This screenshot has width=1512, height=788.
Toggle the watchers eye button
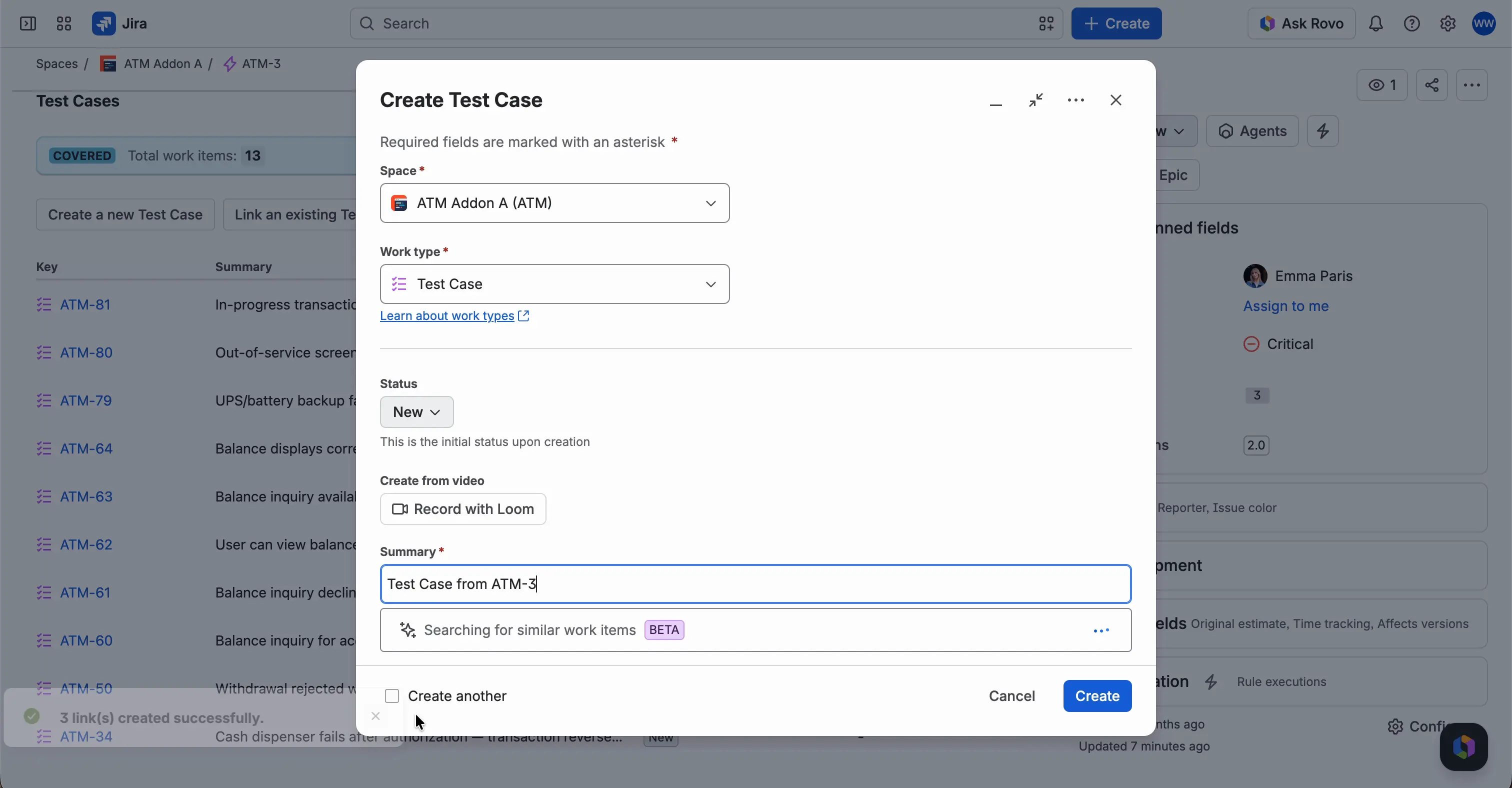(1381, 85)
